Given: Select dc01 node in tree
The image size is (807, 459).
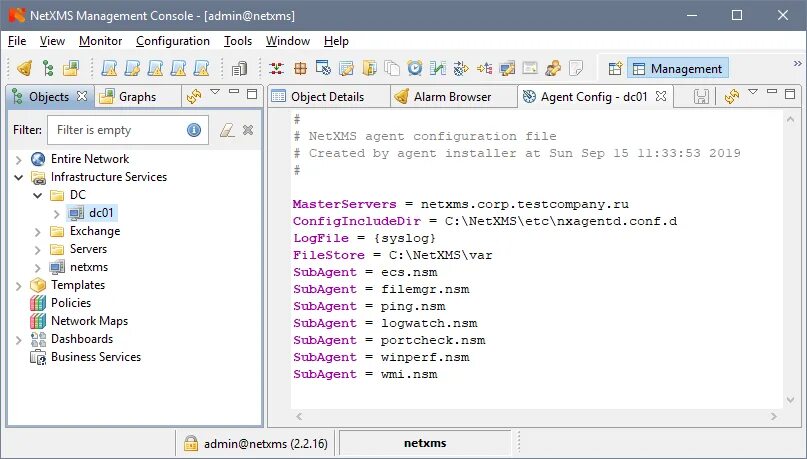Looking at the screenshot, I should click(101, 213).
